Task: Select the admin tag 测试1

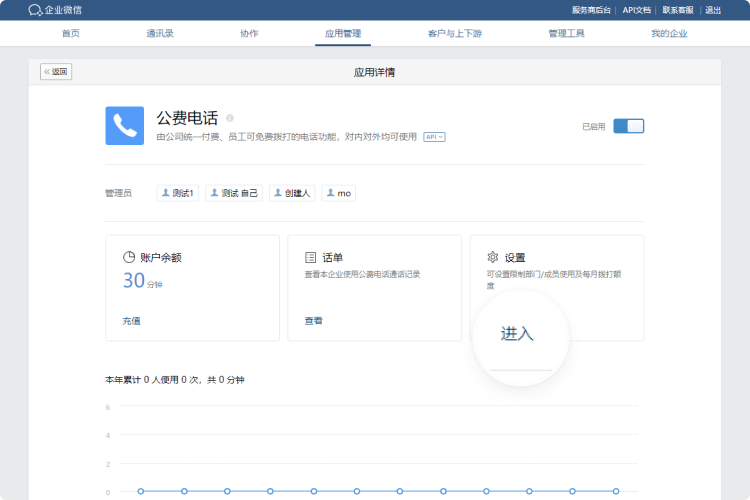Action: click(x=178, y=193)
